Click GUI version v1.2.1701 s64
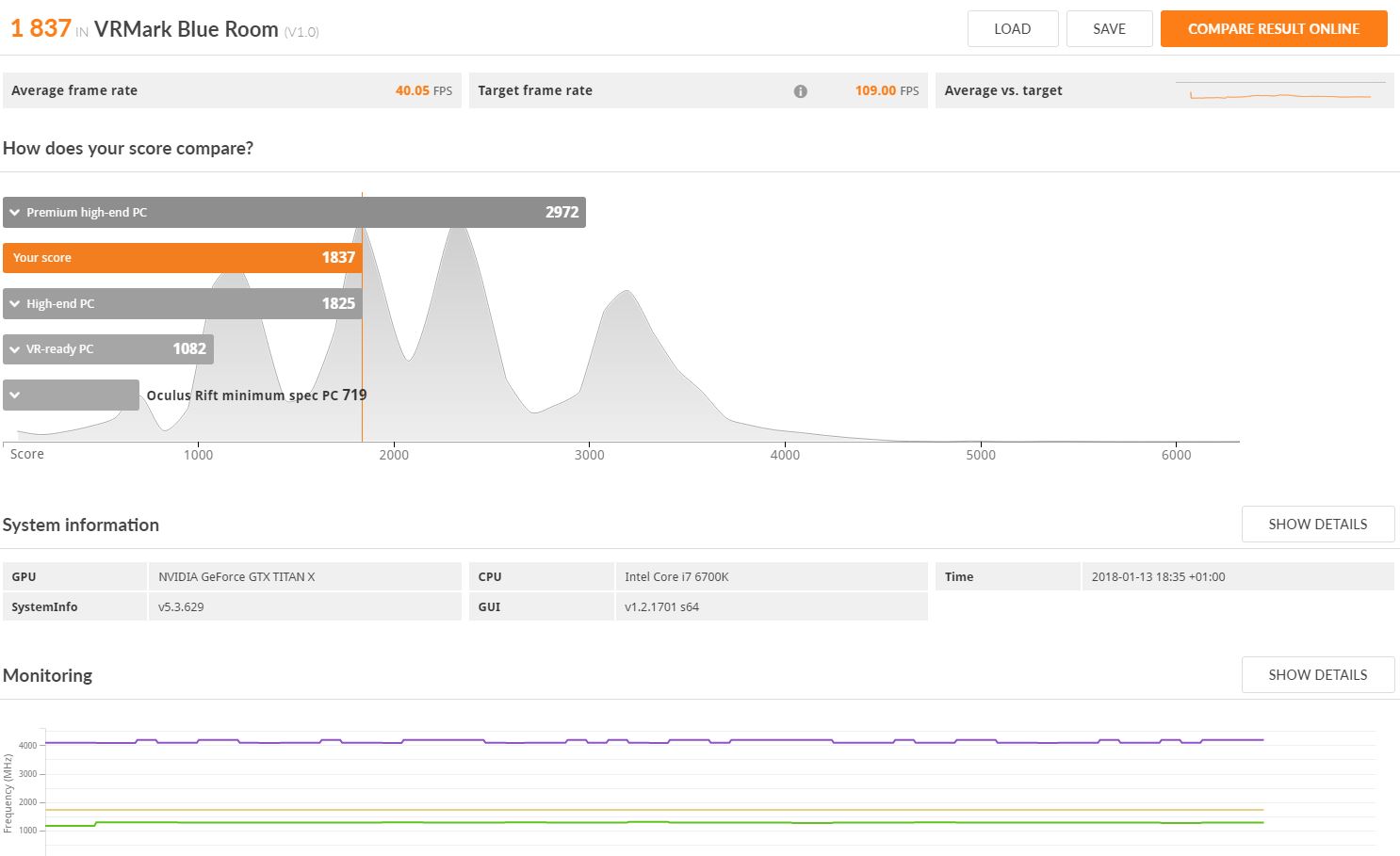The height and width of the screenshot is (856, 1400). [x=661, y=607]
